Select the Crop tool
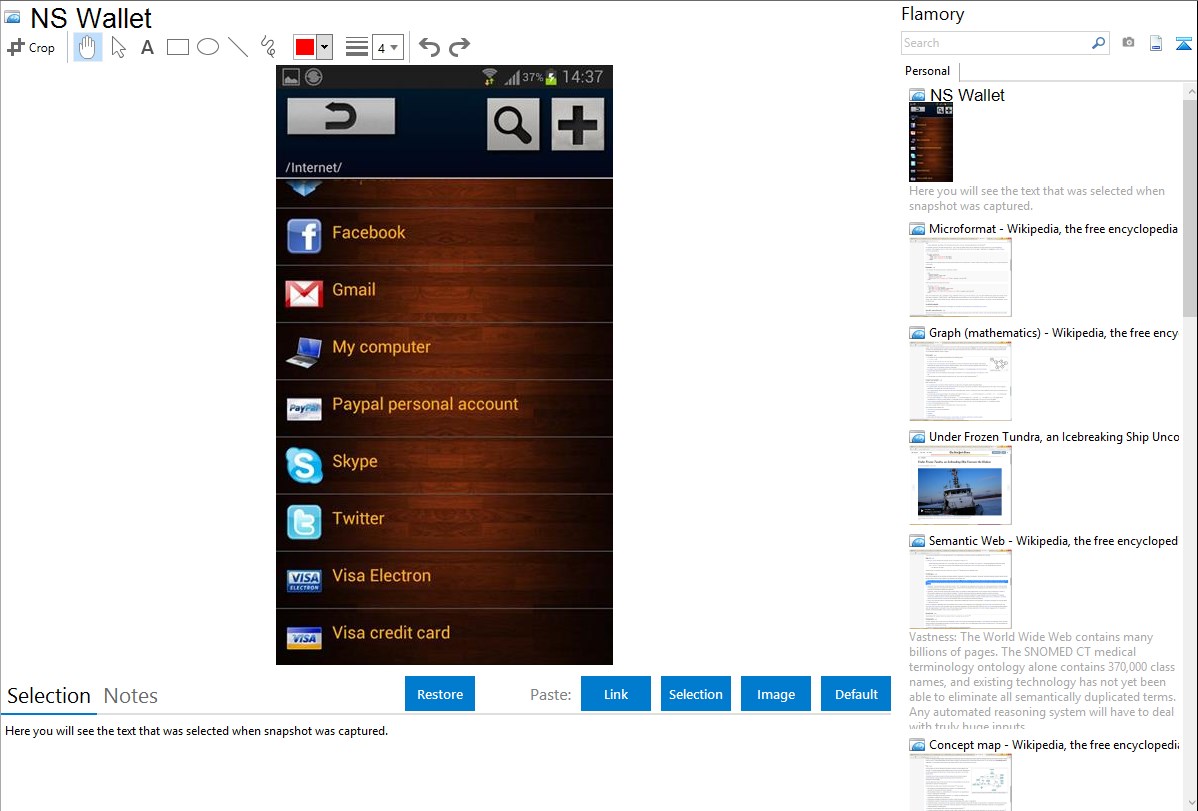 tap(31, 47)
